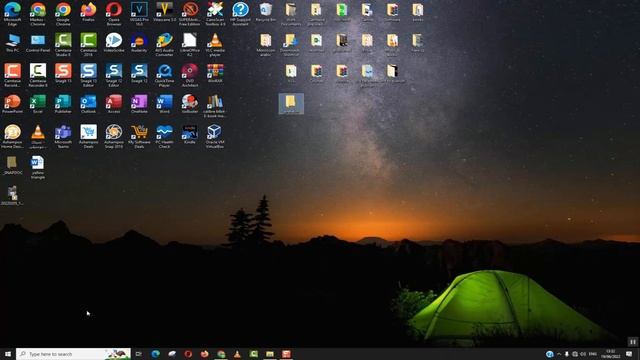
Task: Select the Markos Chrome desktop shortcut
Action: pyautogui.click(x=38, y=13)
